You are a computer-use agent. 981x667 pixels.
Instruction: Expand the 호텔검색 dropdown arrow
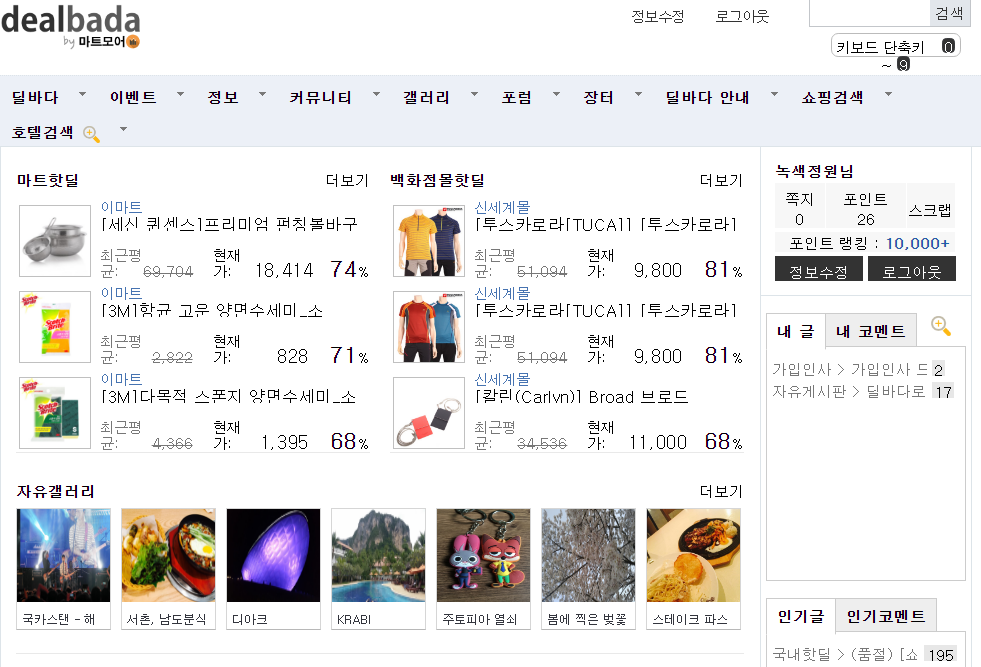123,129
